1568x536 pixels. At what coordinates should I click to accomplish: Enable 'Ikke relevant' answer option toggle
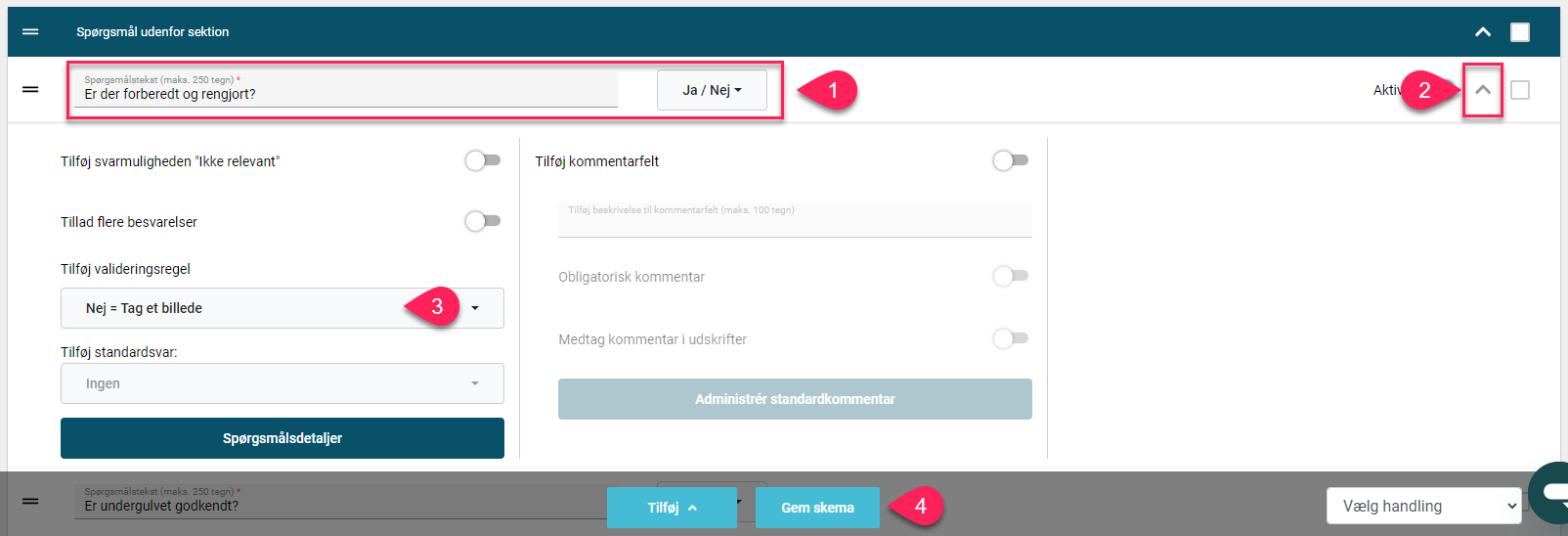(x=483, y=160)
